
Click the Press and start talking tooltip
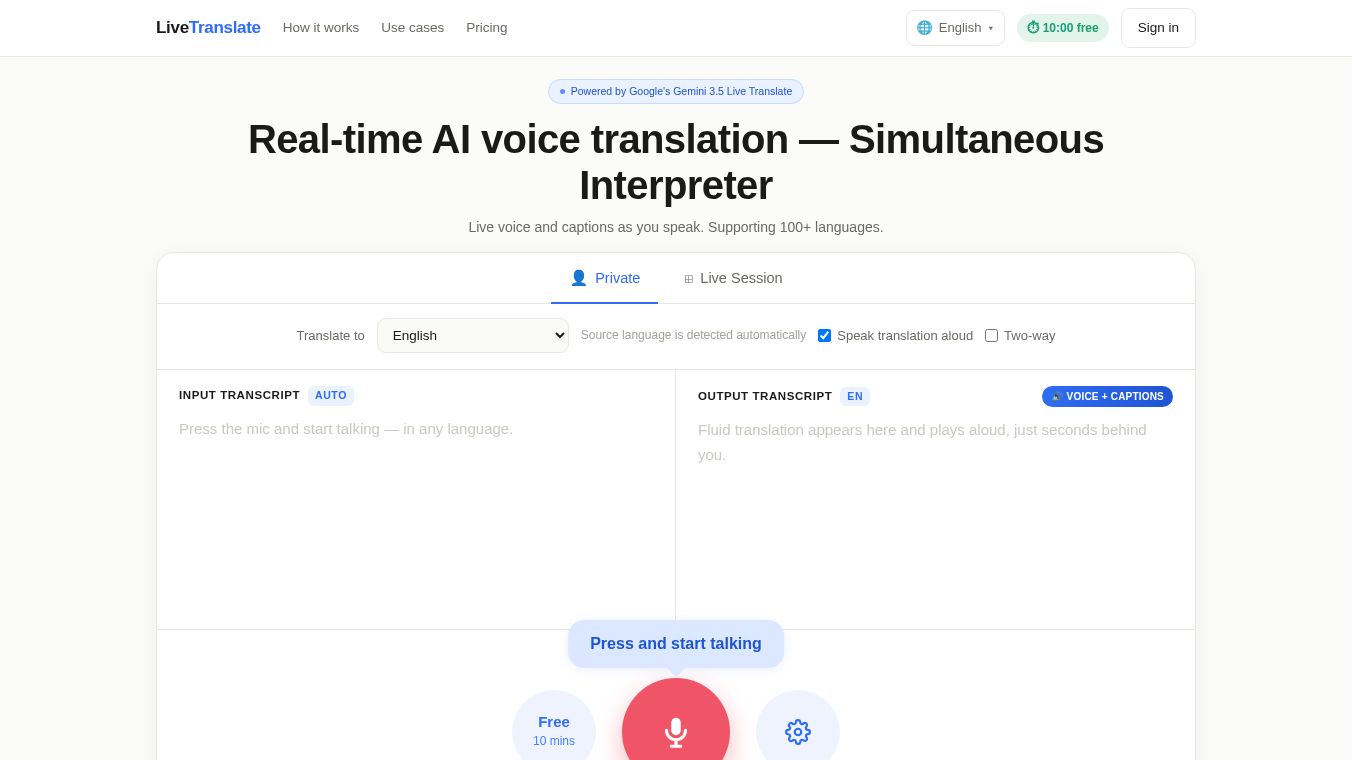[x=676, y=644]
